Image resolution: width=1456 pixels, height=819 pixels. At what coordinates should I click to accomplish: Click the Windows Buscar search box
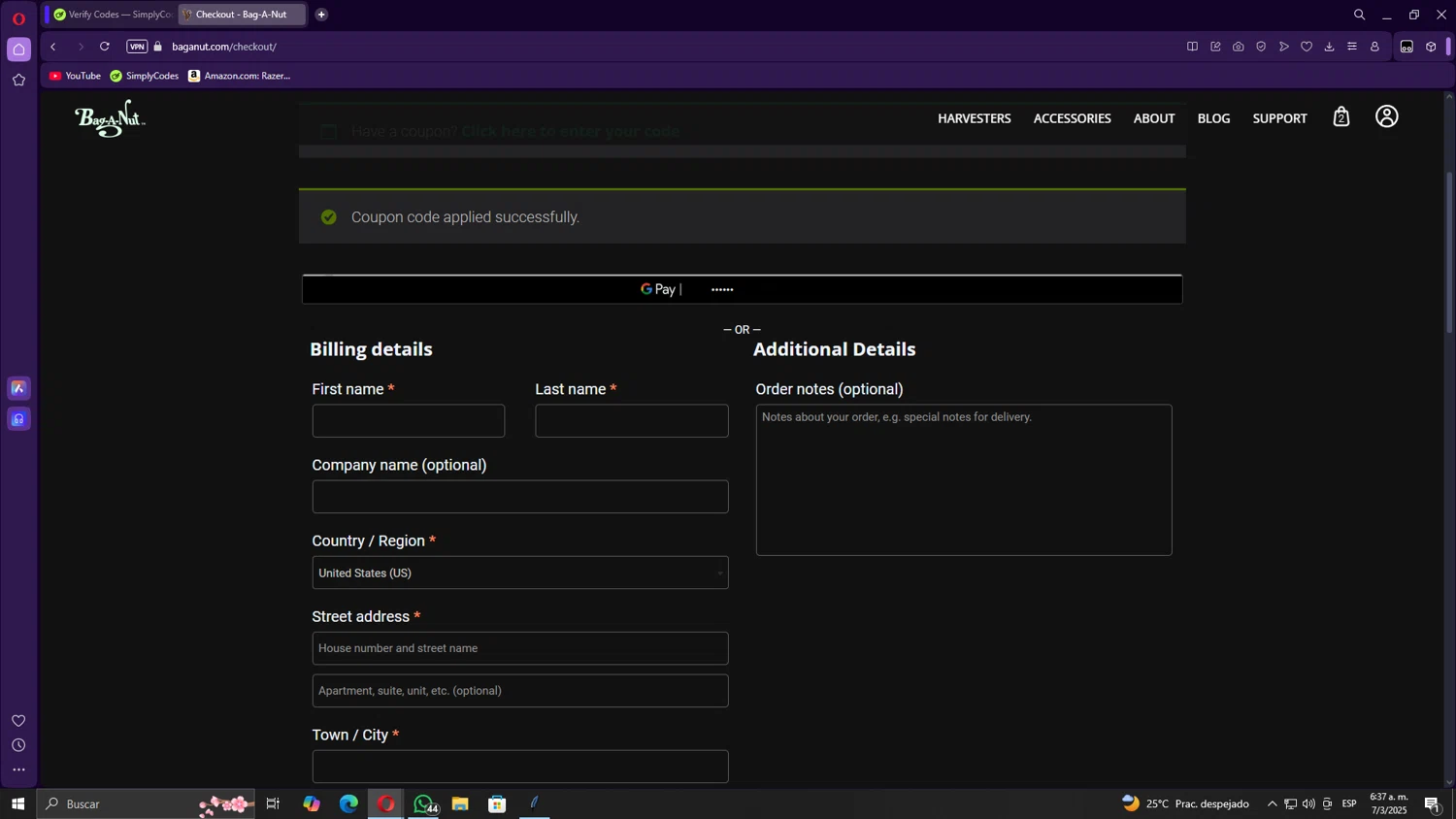click(146, 803)
